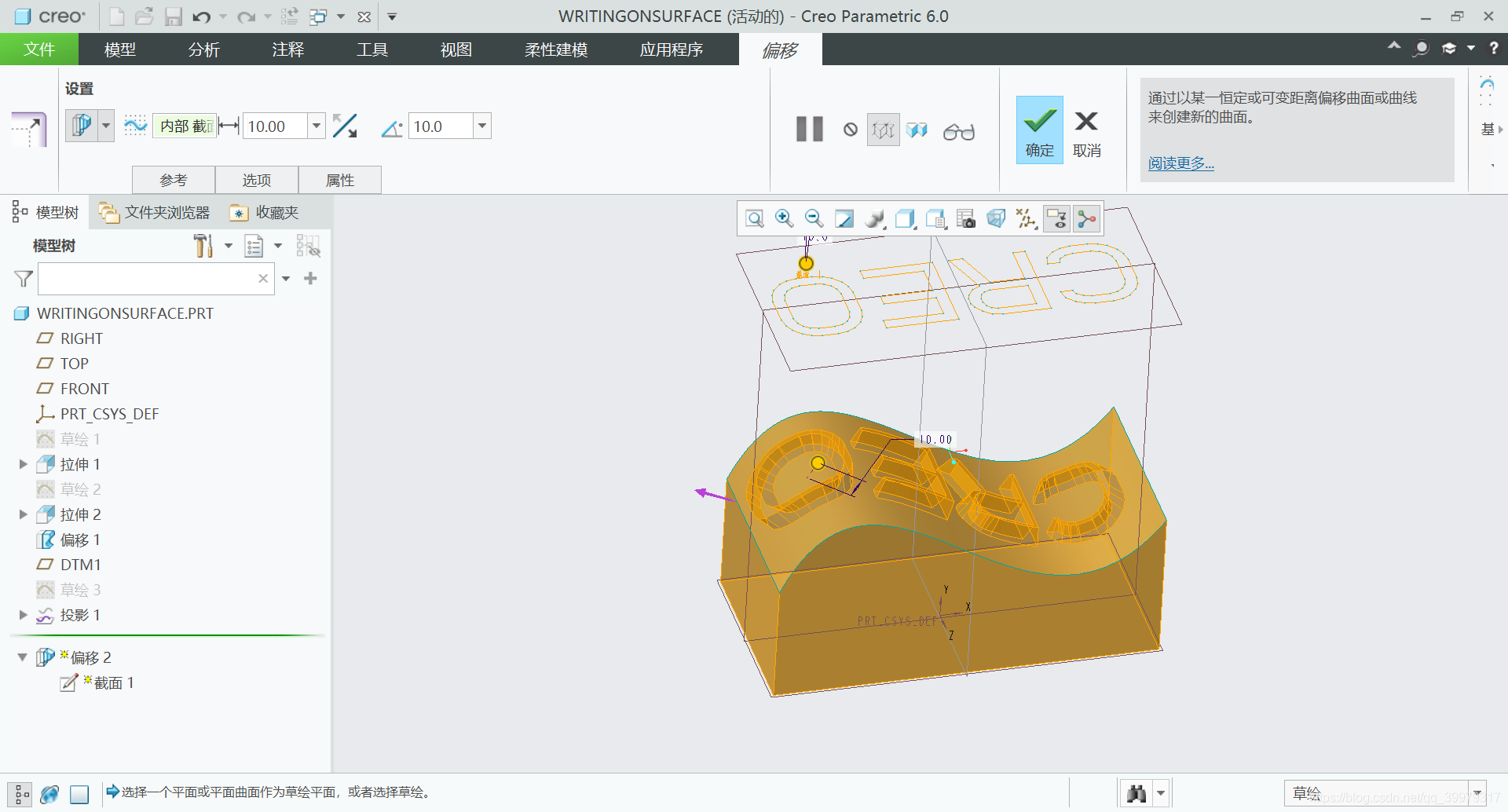Click the add filter plus icon

[310, 279]
